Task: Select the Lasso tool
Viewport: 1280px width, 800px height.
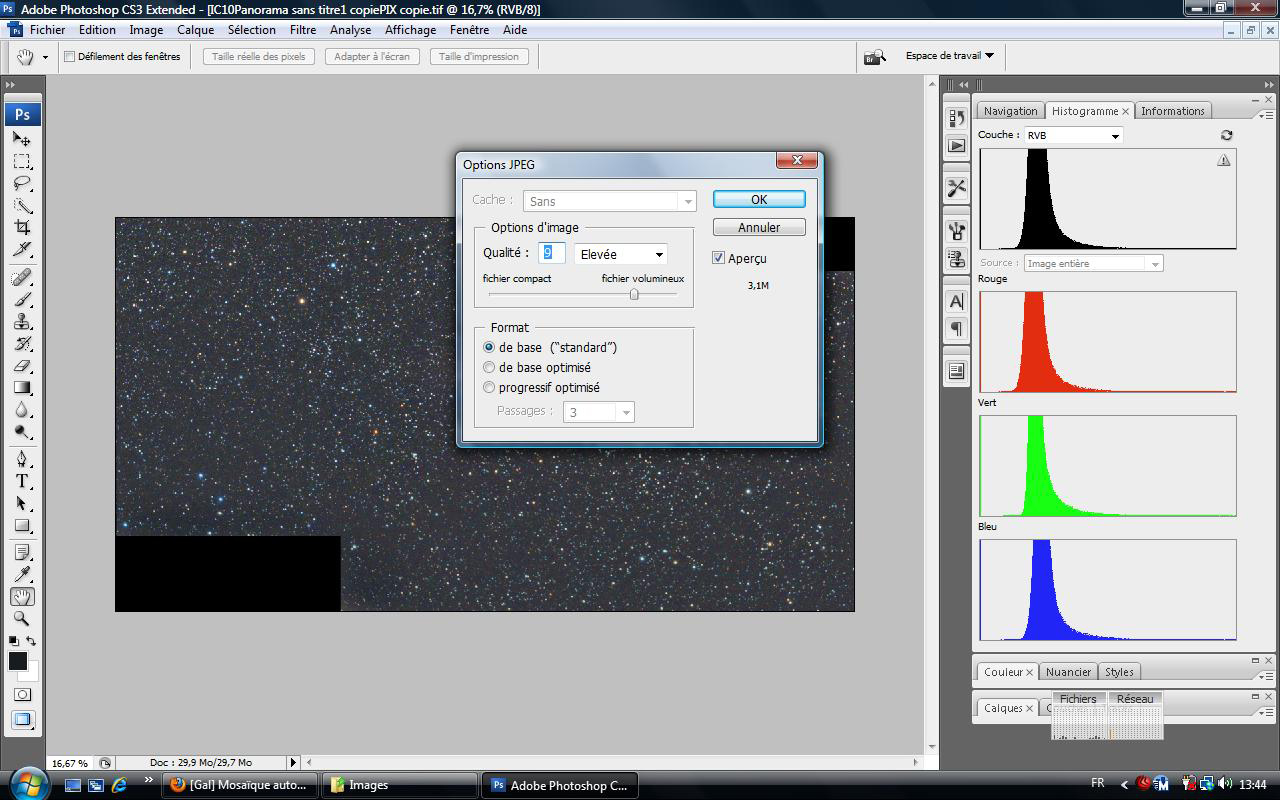Action: [x=22, y=184]
